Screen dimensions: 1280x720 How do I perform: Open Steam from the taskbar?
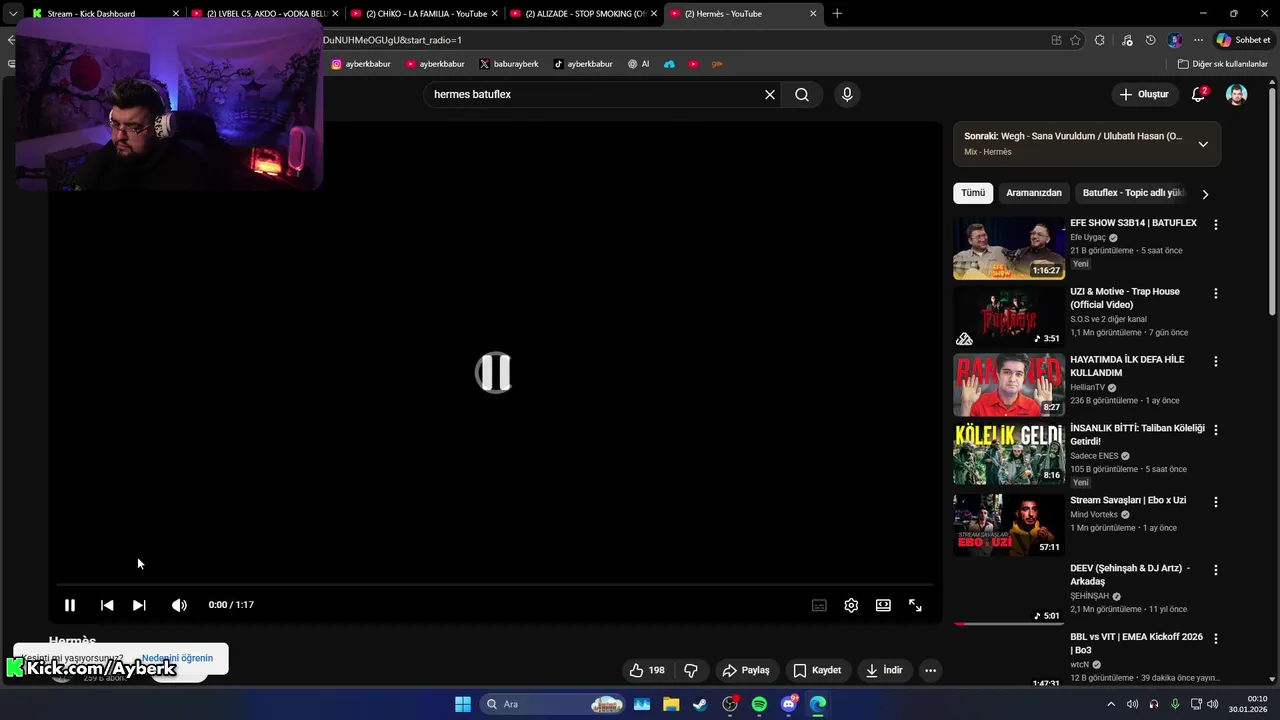[700, 704]
